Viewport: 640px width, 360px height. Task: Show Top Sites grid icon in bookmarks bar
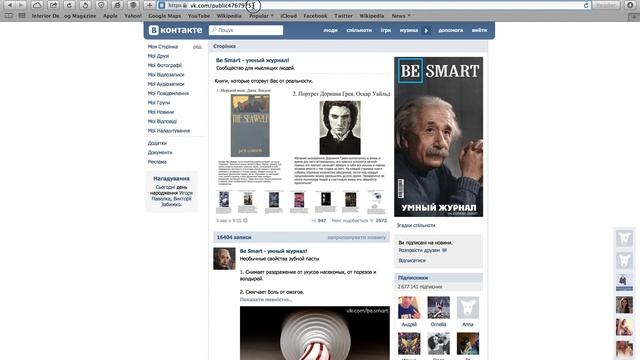[x=22, y=16]
